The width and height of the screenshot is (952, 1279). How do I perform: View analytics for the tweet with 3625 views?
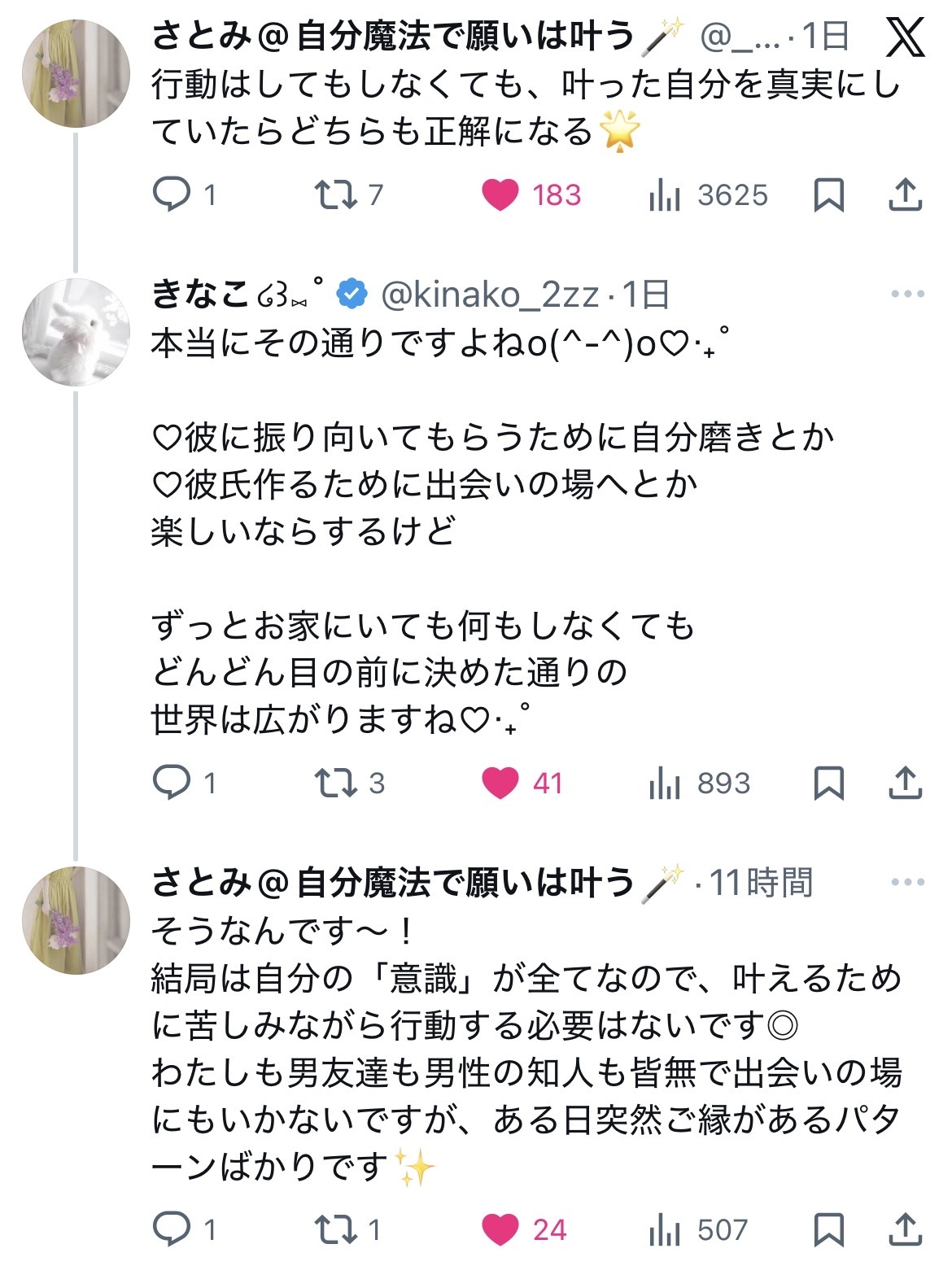click(665, 194)
